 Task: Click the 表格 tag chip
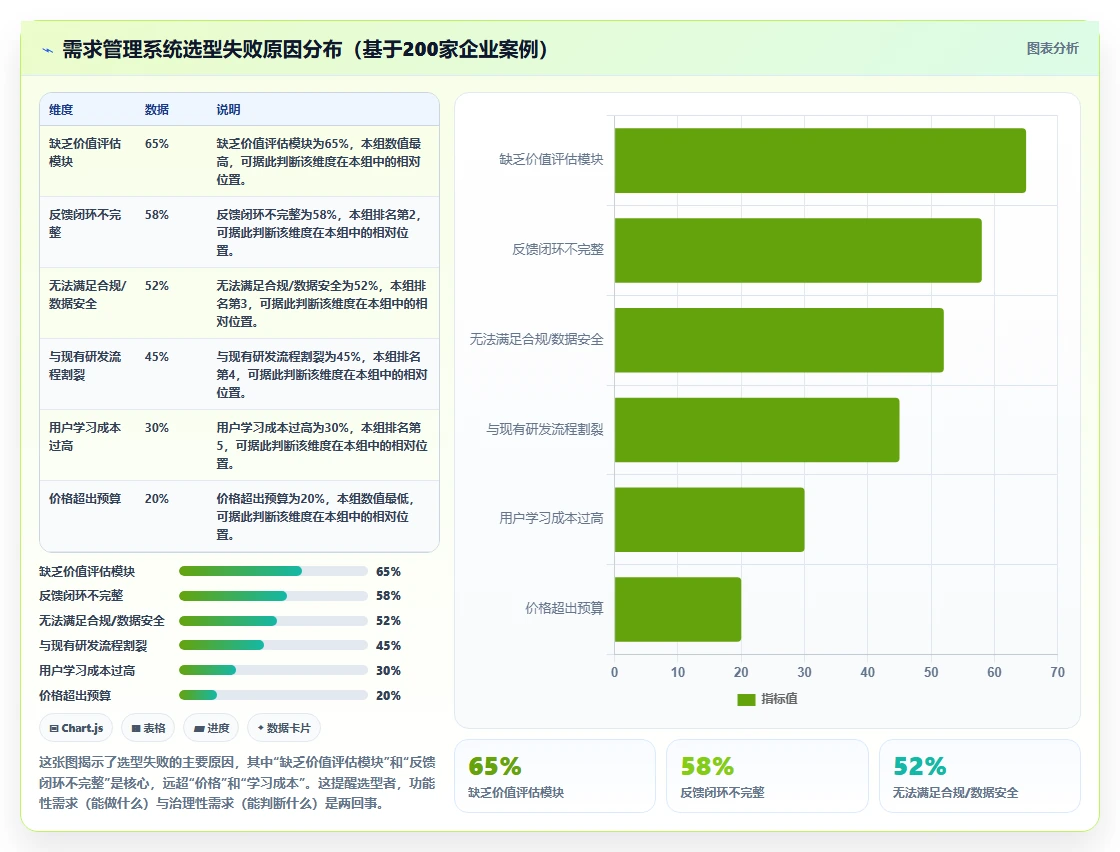(x=148, y=728)
